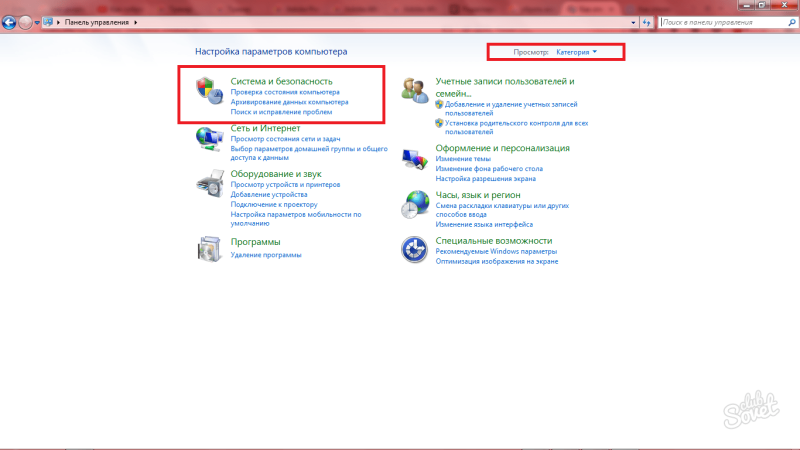This screenshot has height=450, width=800.
Task: Click the Network and Internet globe icon
Action: 210,138
